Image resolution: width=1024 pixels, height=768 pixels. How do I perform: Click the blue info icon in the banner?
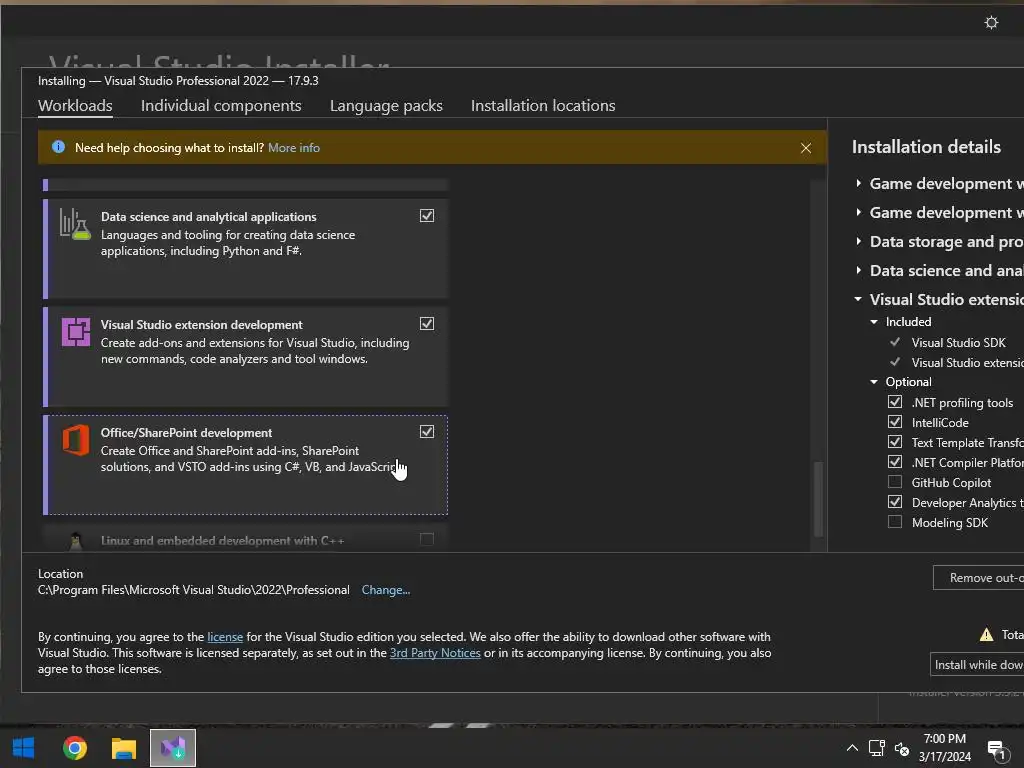pos(58,147)
